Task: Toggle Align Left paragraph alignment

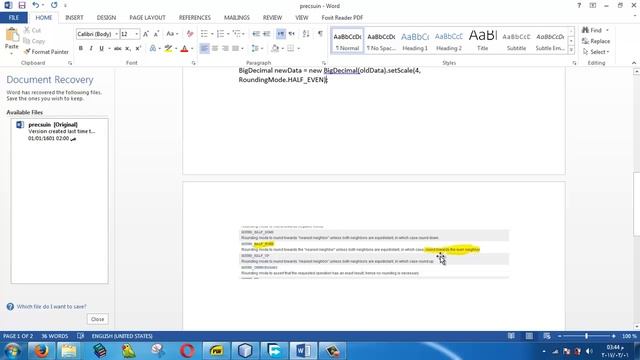Action: pyautogui.click(x=204, y=49)
